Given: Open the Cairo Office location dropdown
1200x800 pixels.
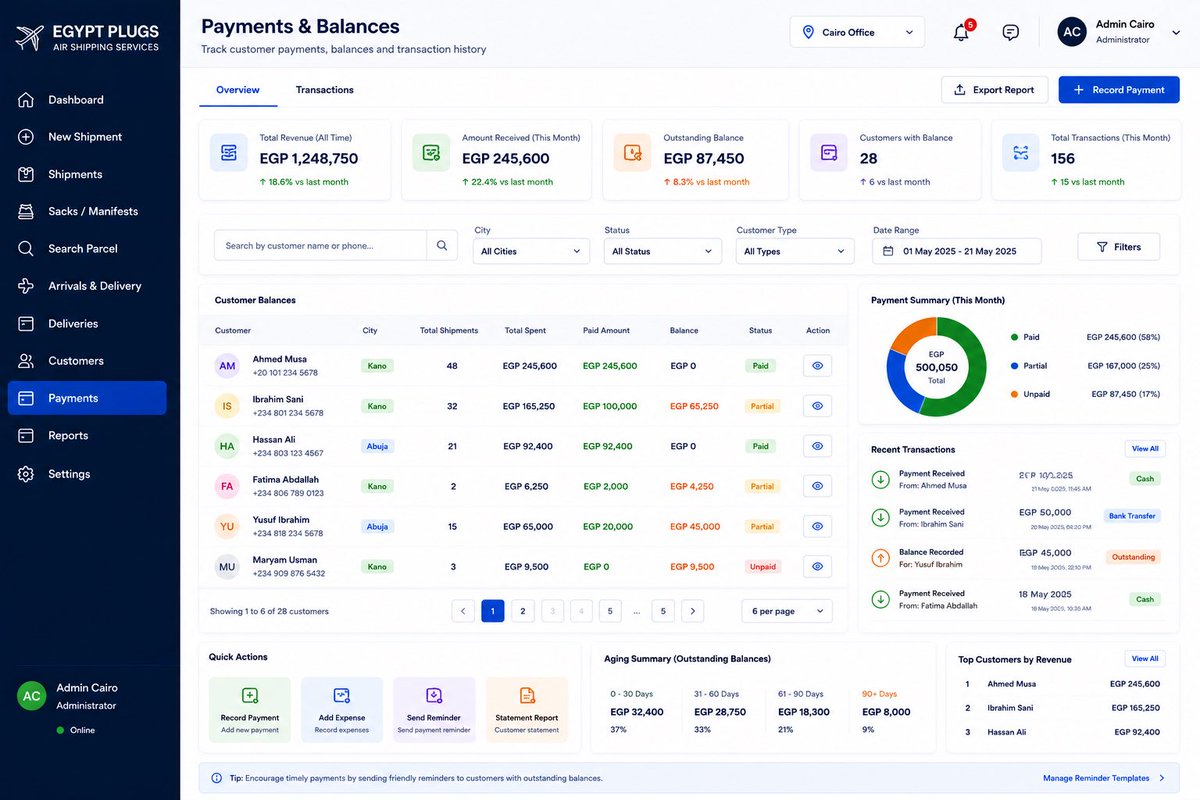Looking at the screenshot, I should [857, 32].
